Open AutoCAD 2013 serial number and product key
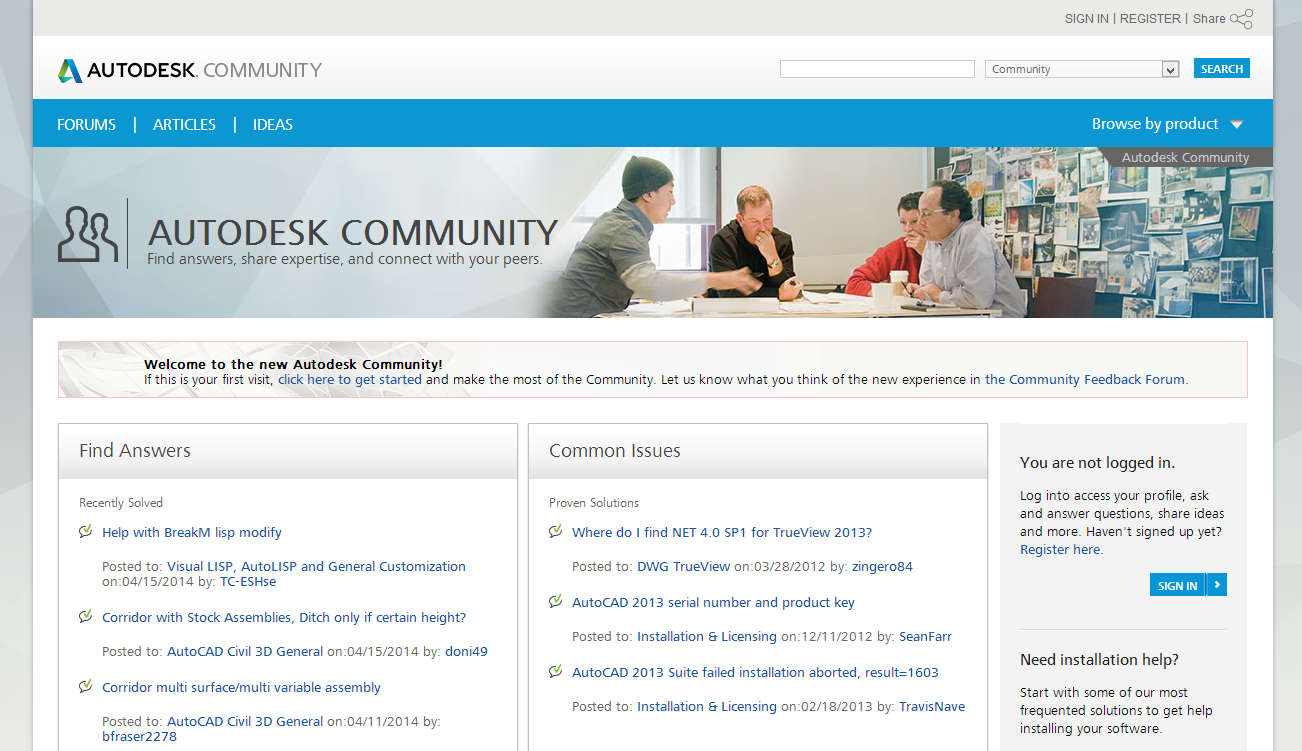This screenshot has height=751, width=1302. coord(713,603)
